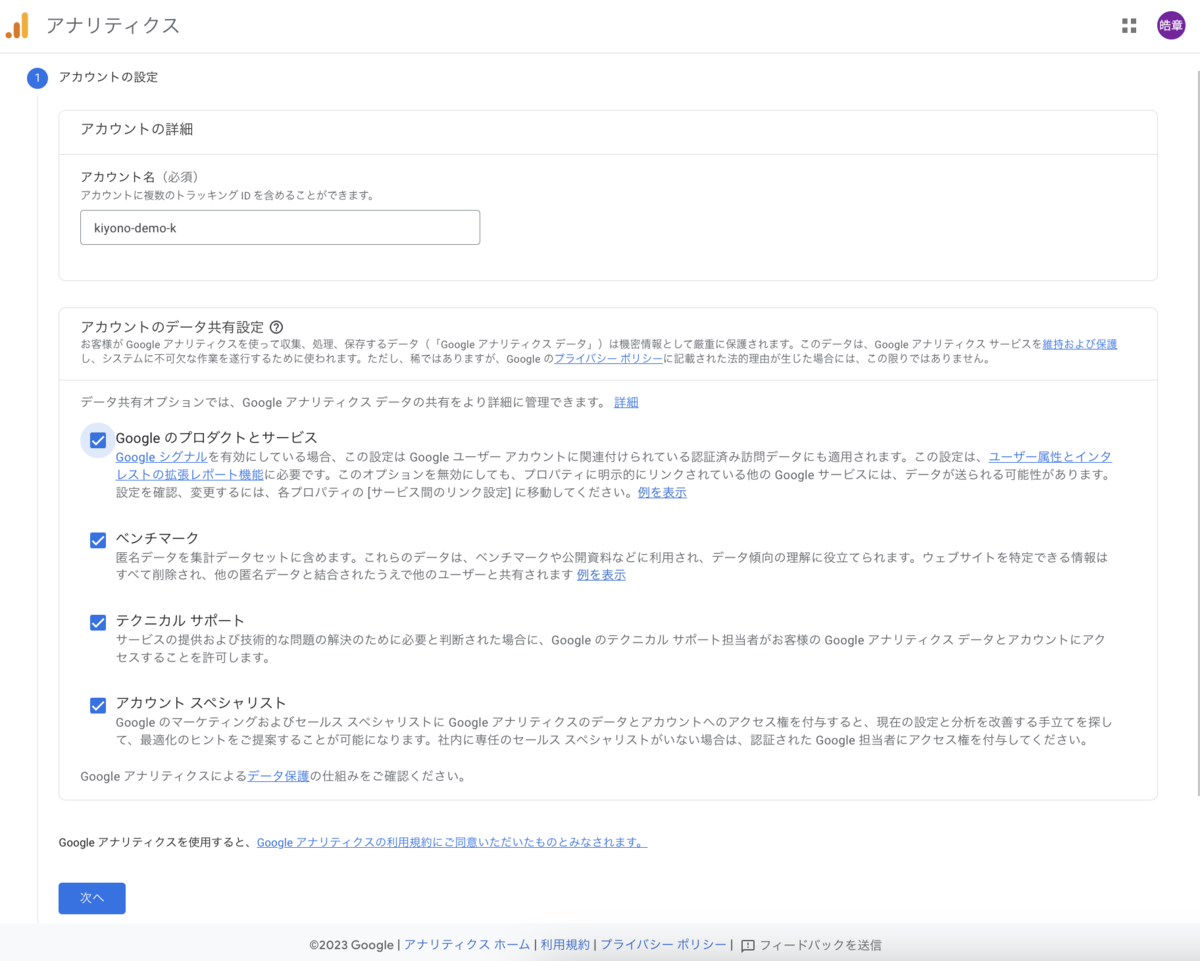The height and width of the screenshot is (961, 1200).
Task: Open the プライバシー ポリシー footer link
Action: tap(664, 945)
